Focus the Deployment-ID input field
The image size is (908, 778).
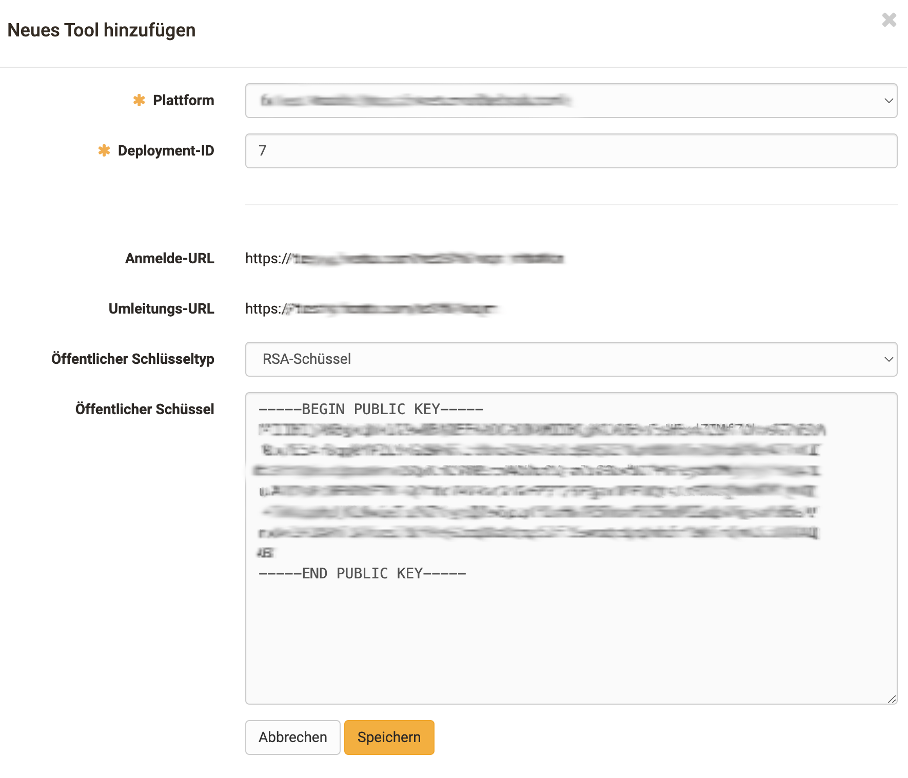coord(570,151)
